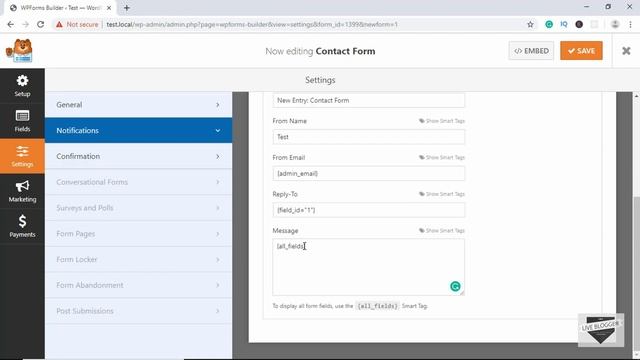Click the EMBED button

point(531,51)
